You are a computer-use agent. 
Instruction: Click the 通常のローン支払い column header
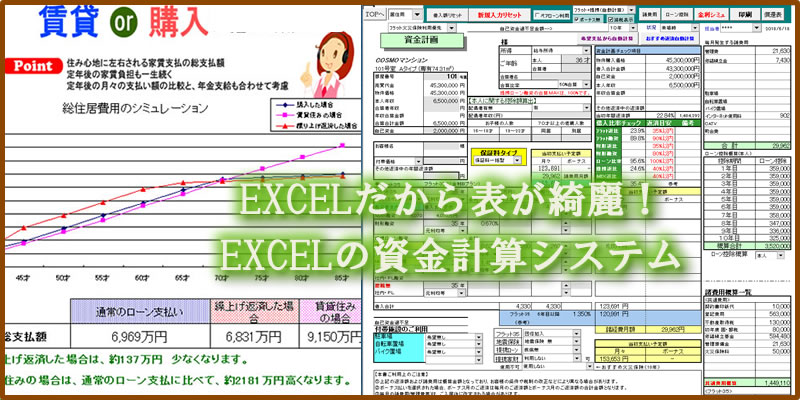[139, 312]
